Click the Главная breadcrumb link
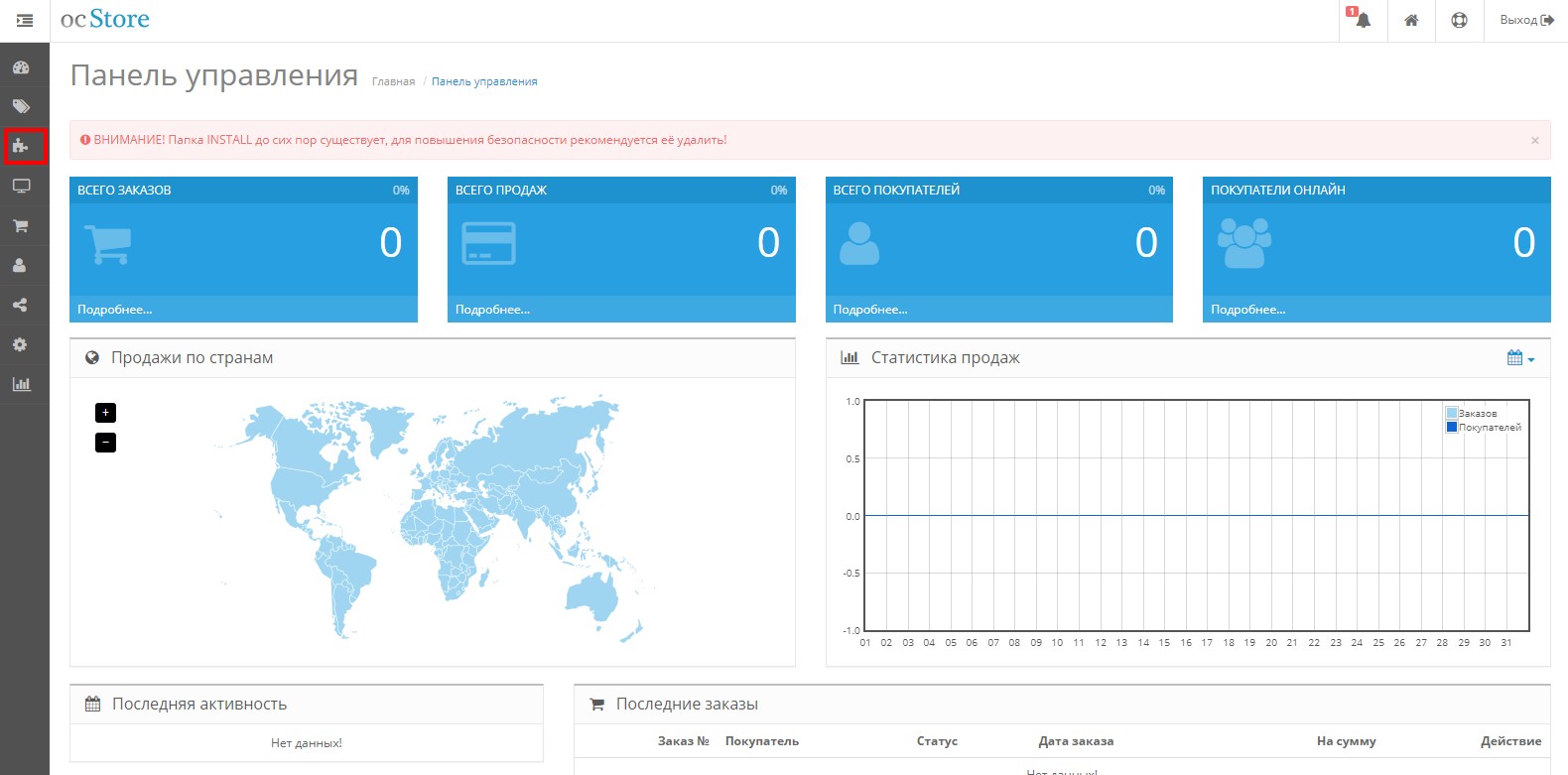The width and height of the screenshot is (1568, 775). [x=393, y=81]
